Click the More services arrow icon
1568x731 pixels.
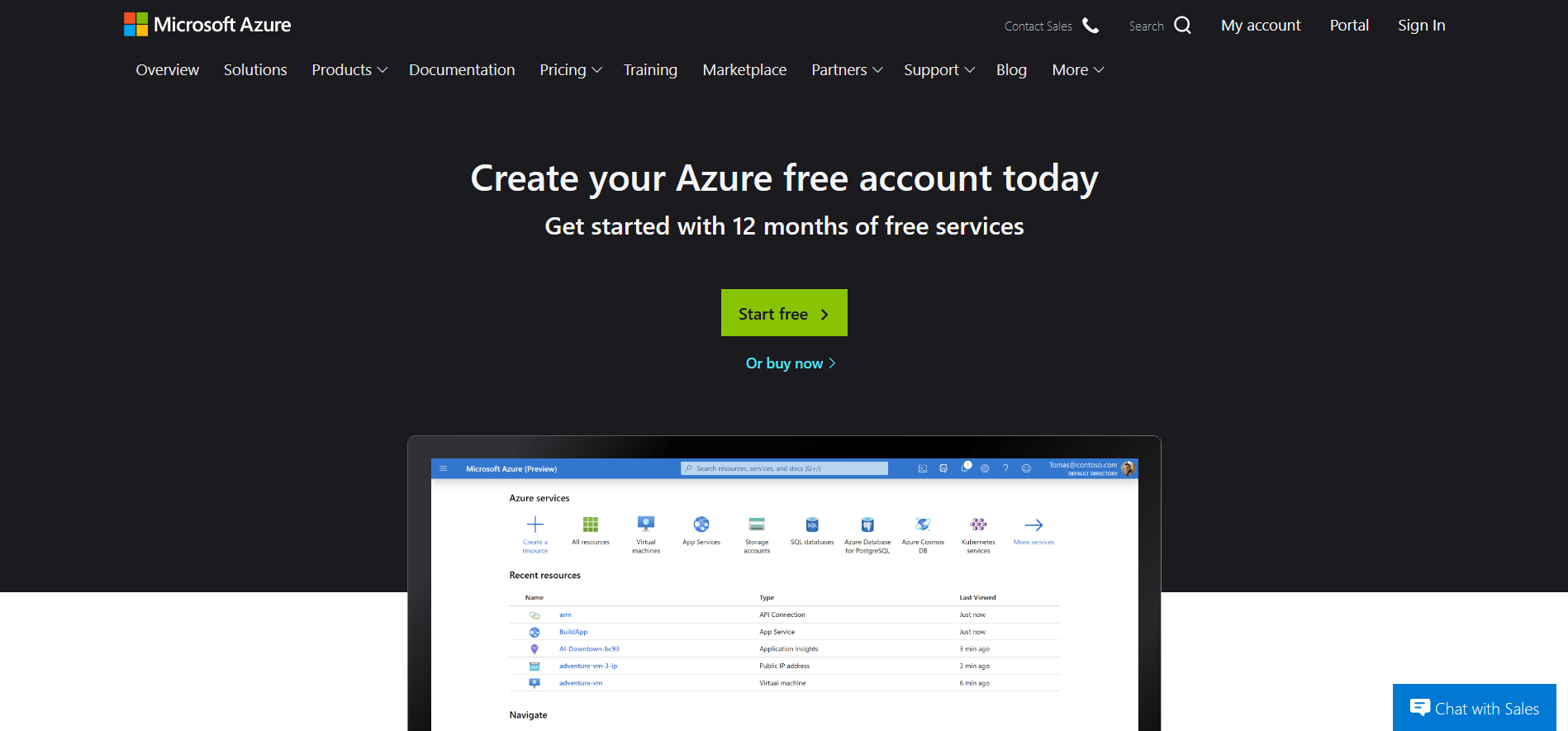(x=1033, y=525)
